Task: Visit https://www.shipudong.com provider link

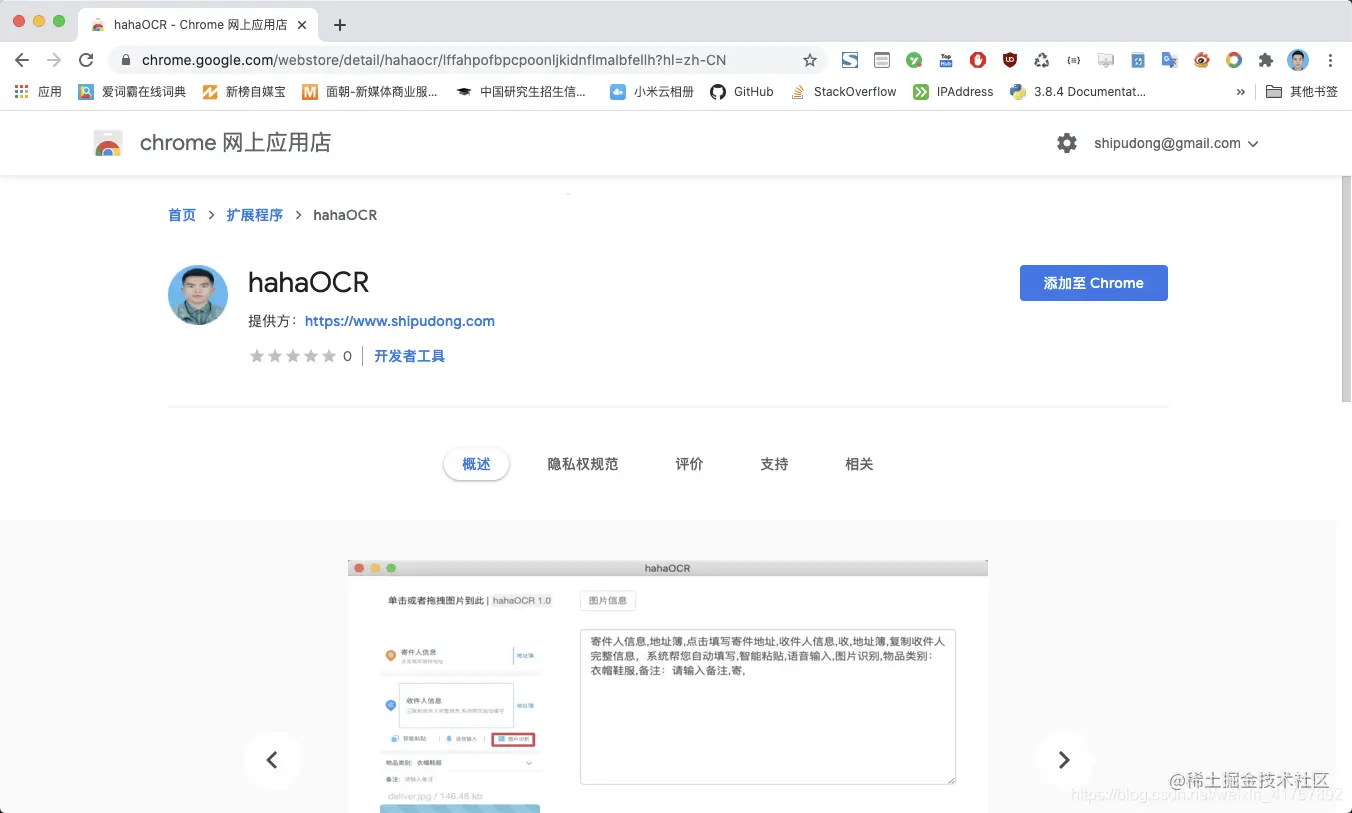Action: 400,321
